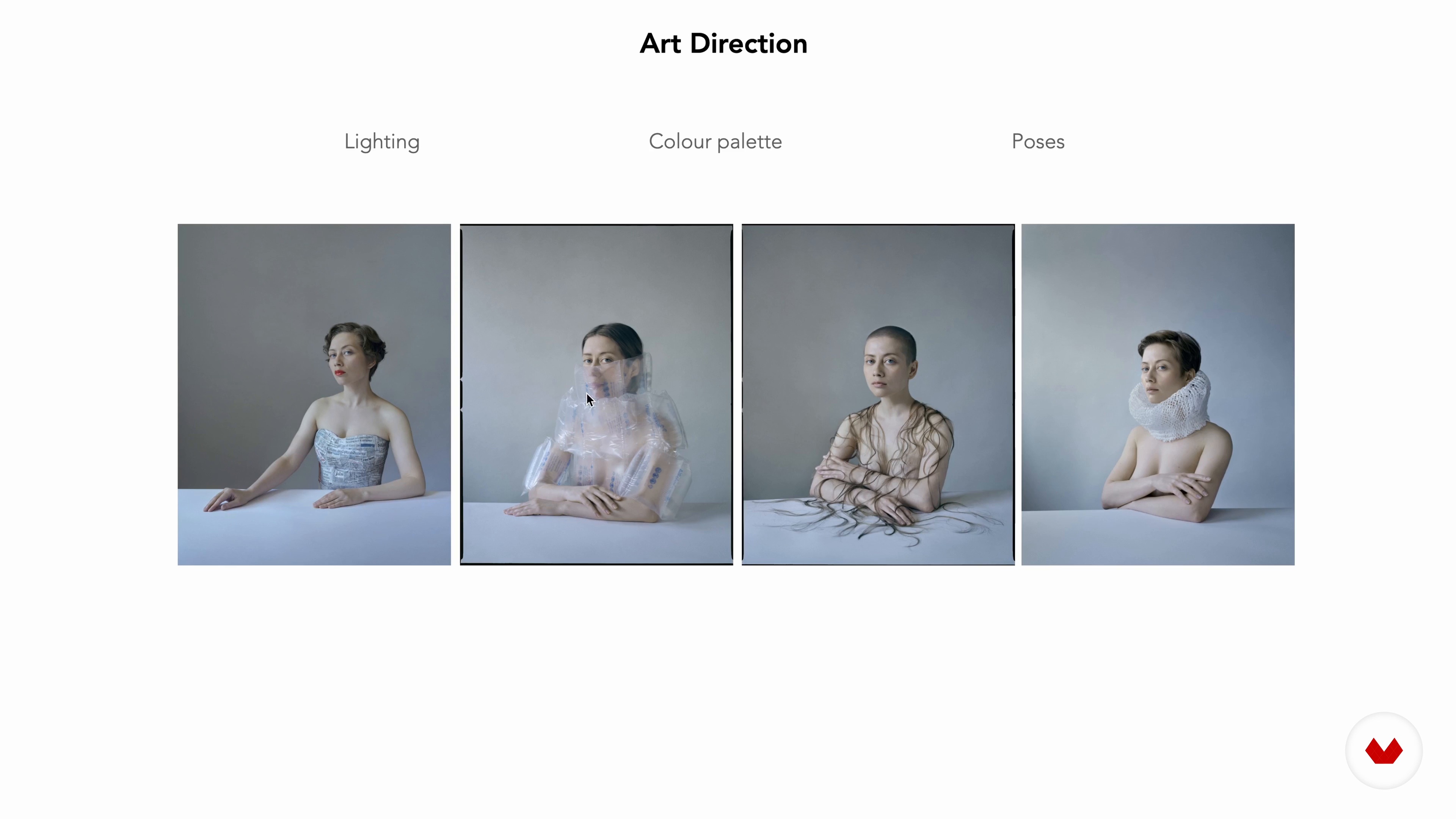Click the black film border of second photo
This screenshot has height=819, width=1456.
click(596, 563)
